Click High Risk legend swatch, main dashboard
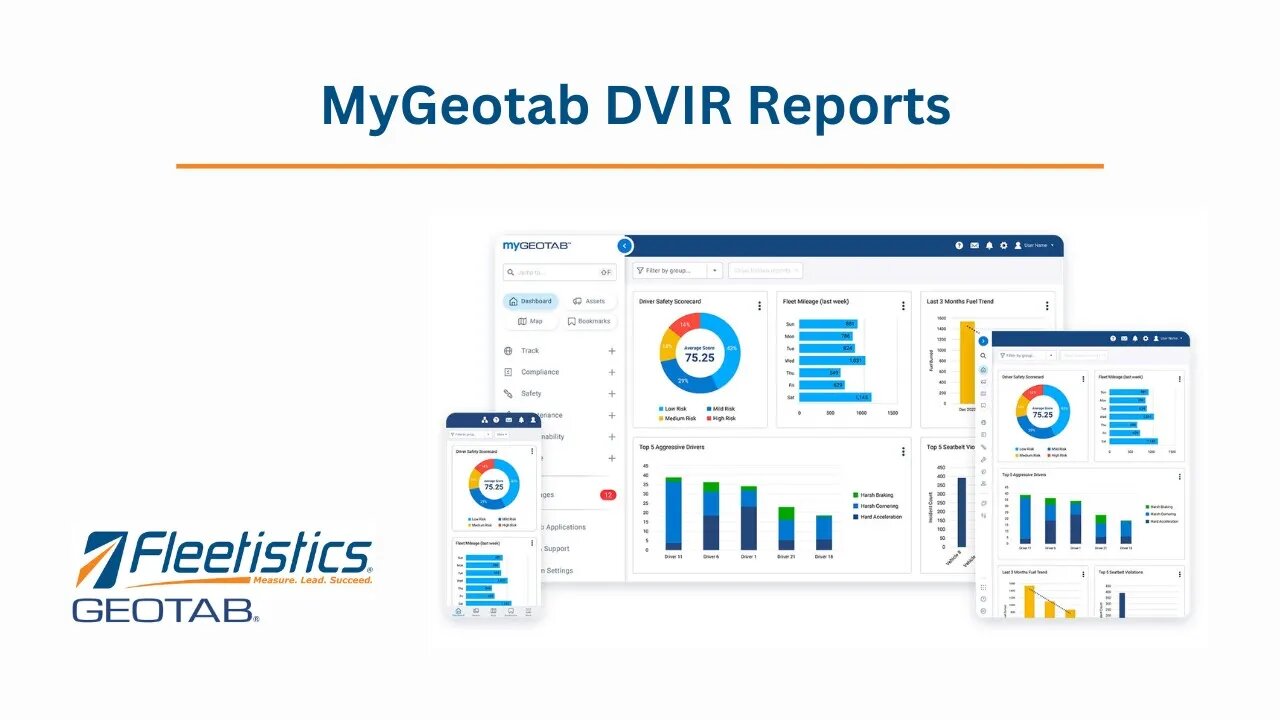 click(708, 418)
